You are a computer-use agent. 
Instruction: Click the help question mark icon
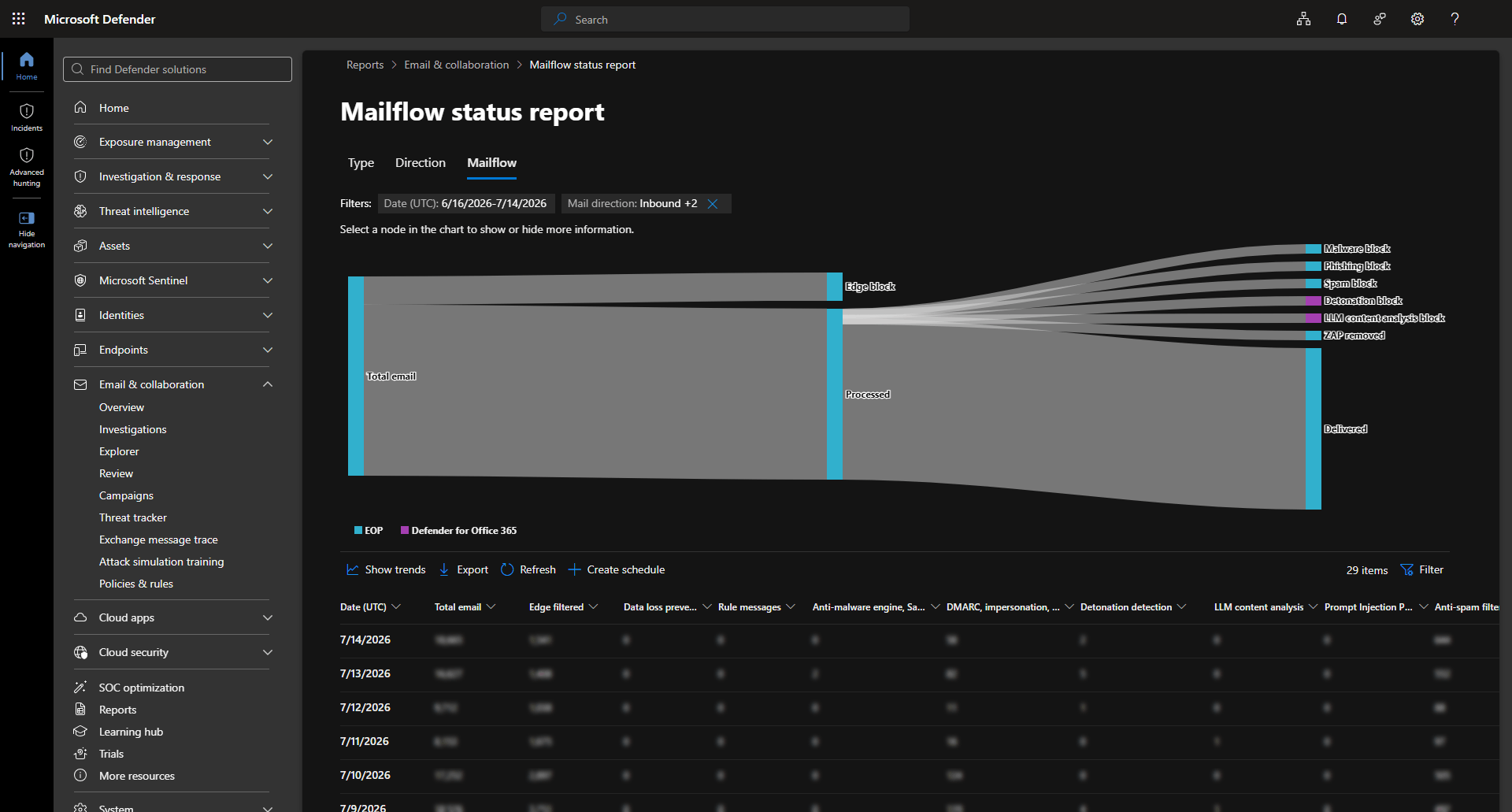pyautogui.click(x=1455, y=19)
